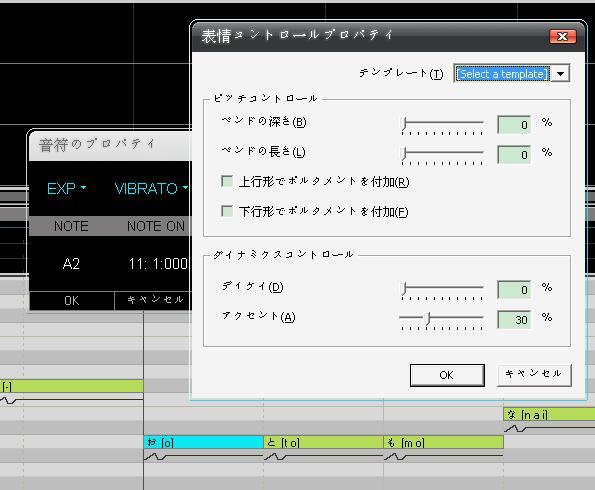The height and width of the screenshot is (490, 595).
Task: Open the テンプレート template dropdown
Action: point(560,74)
